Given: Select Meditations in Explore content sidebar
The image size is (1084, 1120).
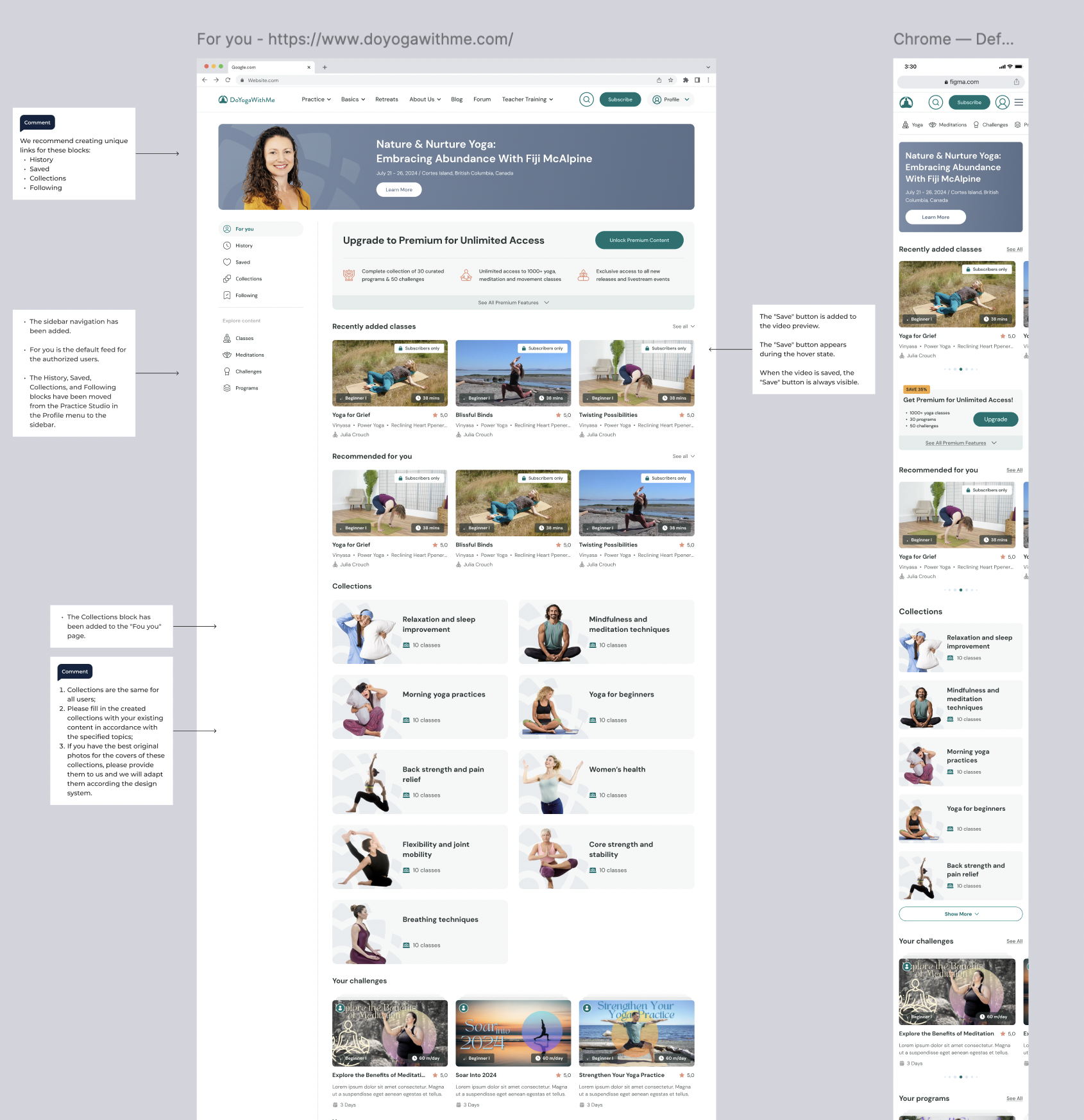Looking at the screenshot, I should pyautogui.click(x=250, y=355).
